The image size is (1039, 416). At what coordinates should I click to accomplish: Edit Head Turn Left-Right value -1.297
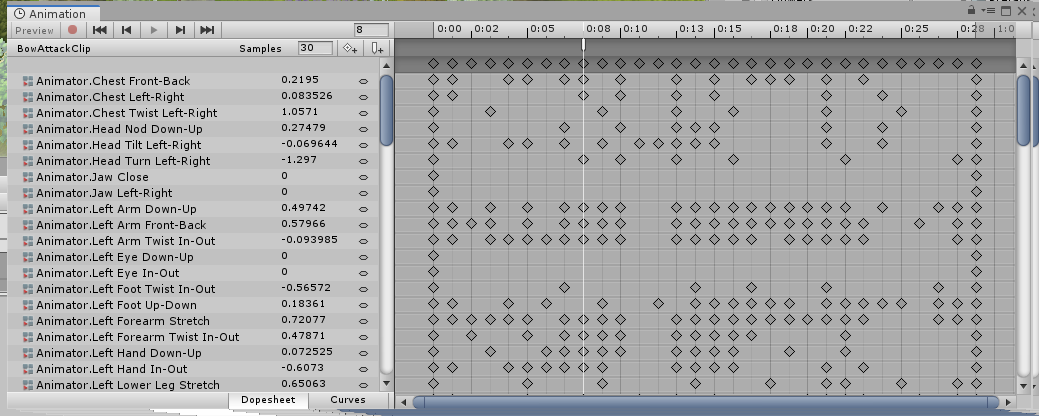[x=299, y=160]
